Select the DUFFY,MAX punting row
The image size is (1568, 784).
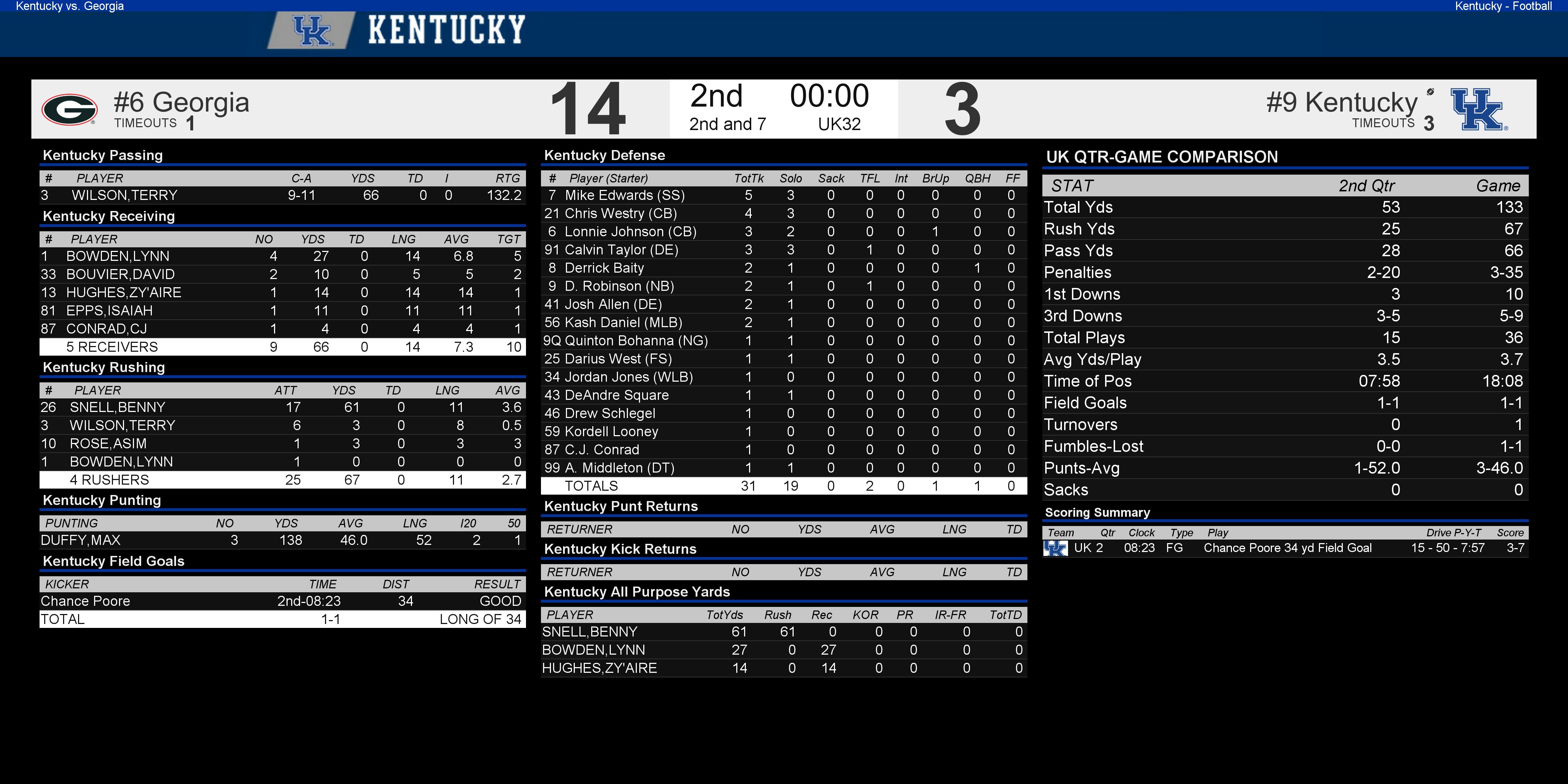[283, 541]
